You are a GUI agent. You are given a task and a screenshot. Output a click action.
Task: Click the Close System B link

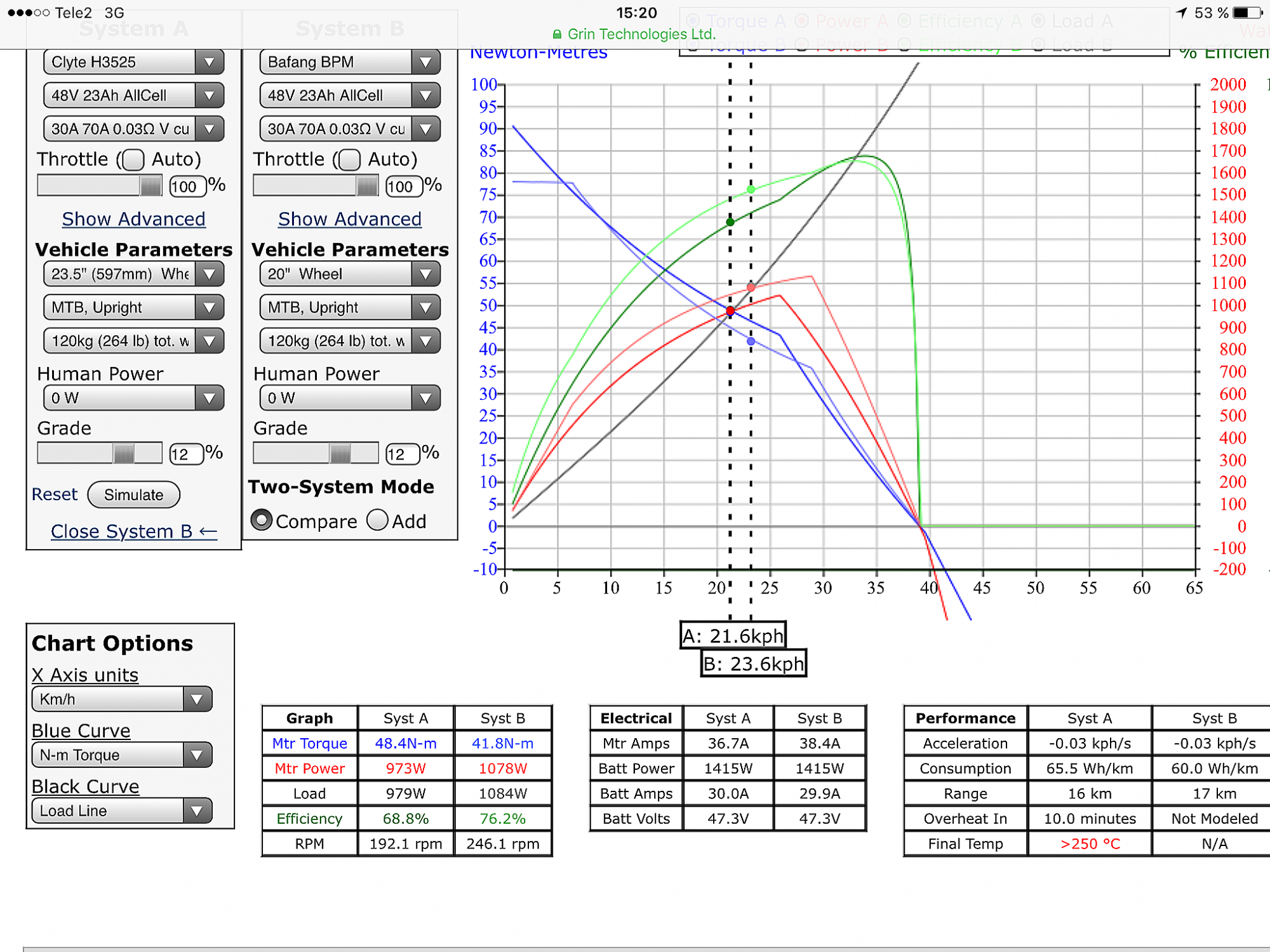133,531
